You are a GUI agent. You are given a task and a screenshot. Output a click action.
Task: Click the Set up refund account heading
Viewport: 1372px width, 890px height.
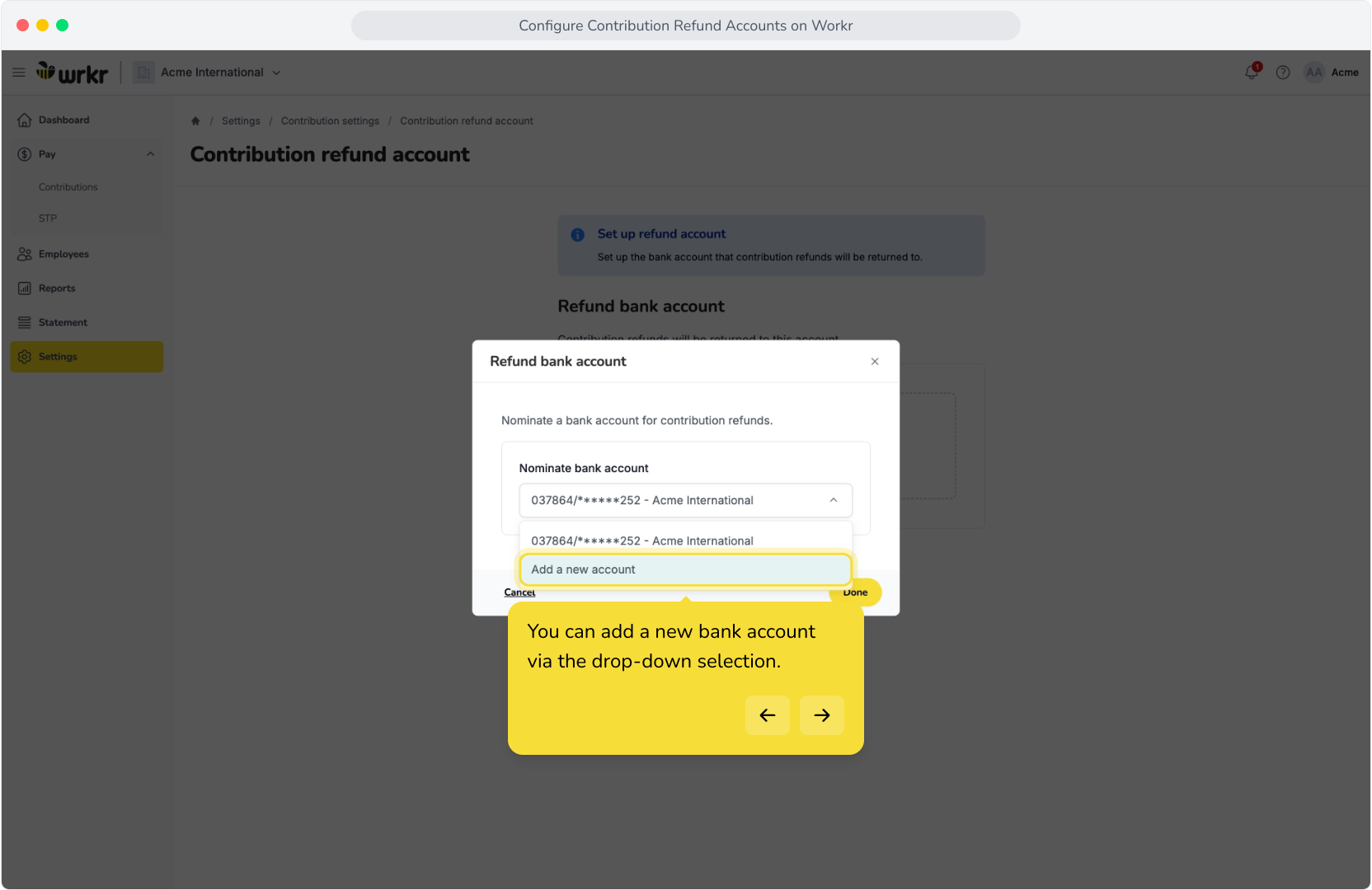pos(661,234)
